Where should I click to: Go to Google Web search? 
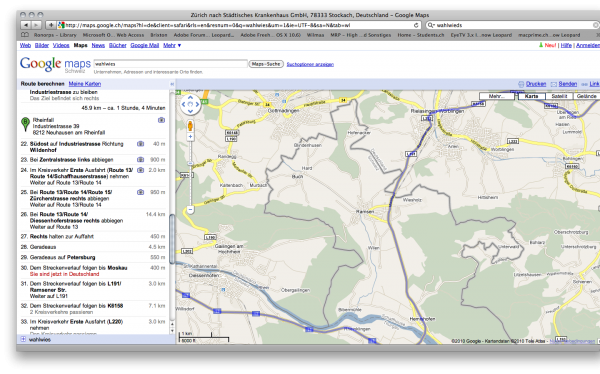click(25, 45)
